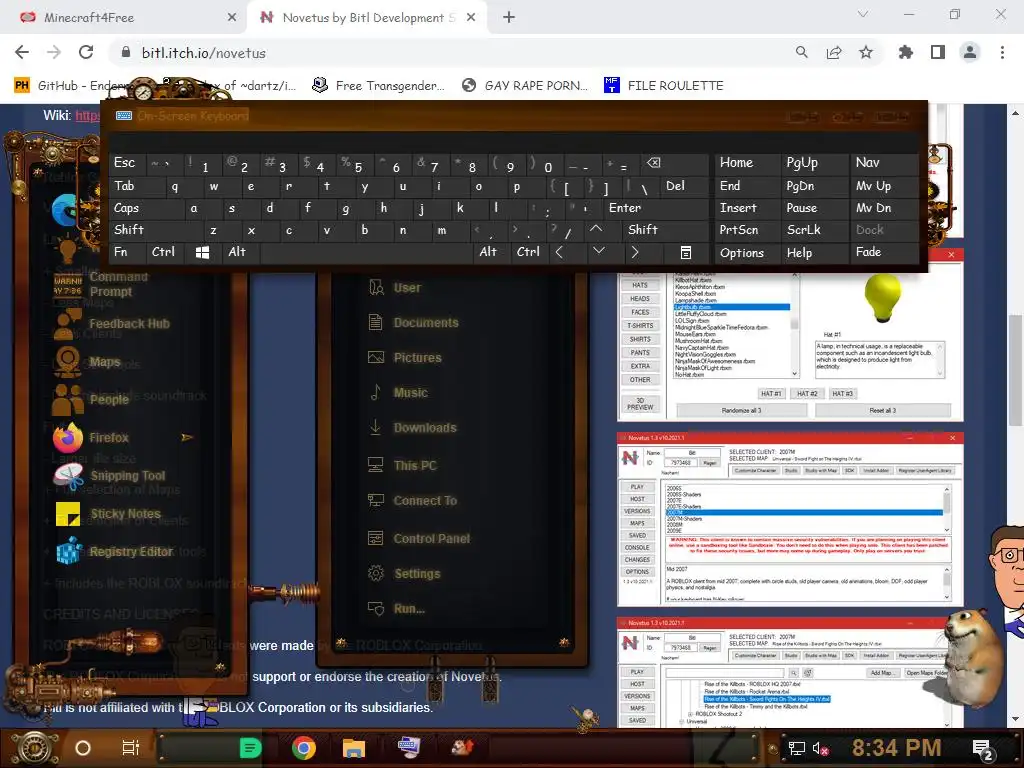Open Sticky Notes from Start menu
The image size is (1024, 768).
click(x=125, y=514)
